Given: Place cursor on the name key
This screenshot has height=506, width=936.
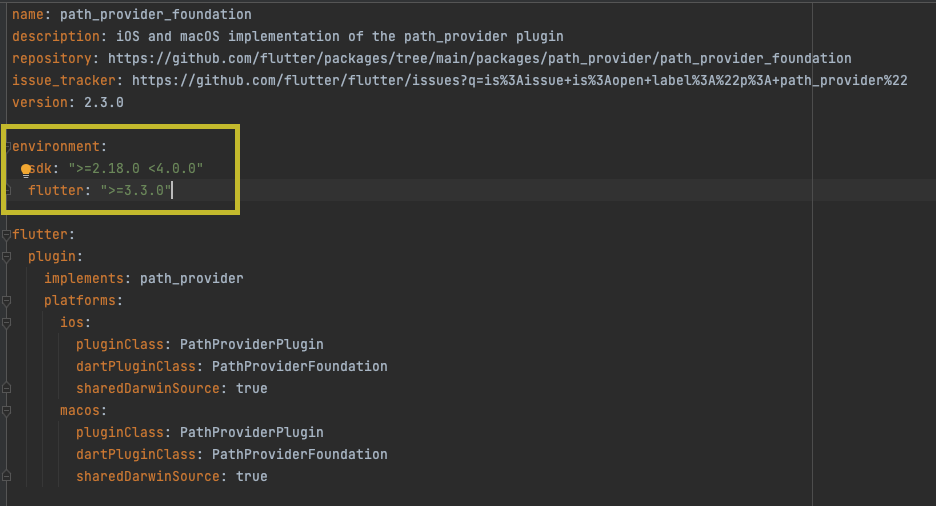Looking at the screenshot, I should coord(27,14).
